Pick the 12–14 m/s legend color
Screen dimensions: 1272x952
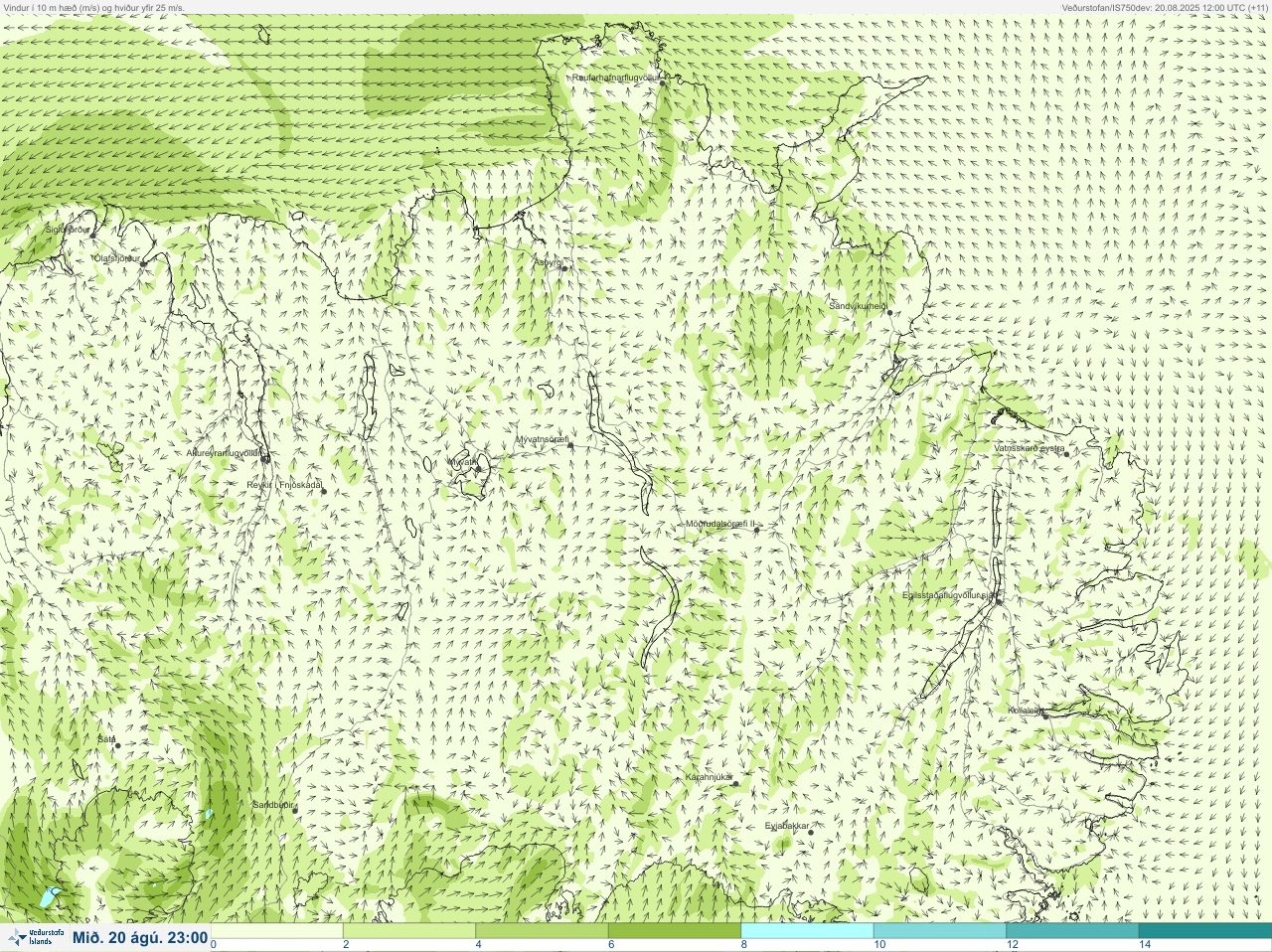coord(1072,931)
